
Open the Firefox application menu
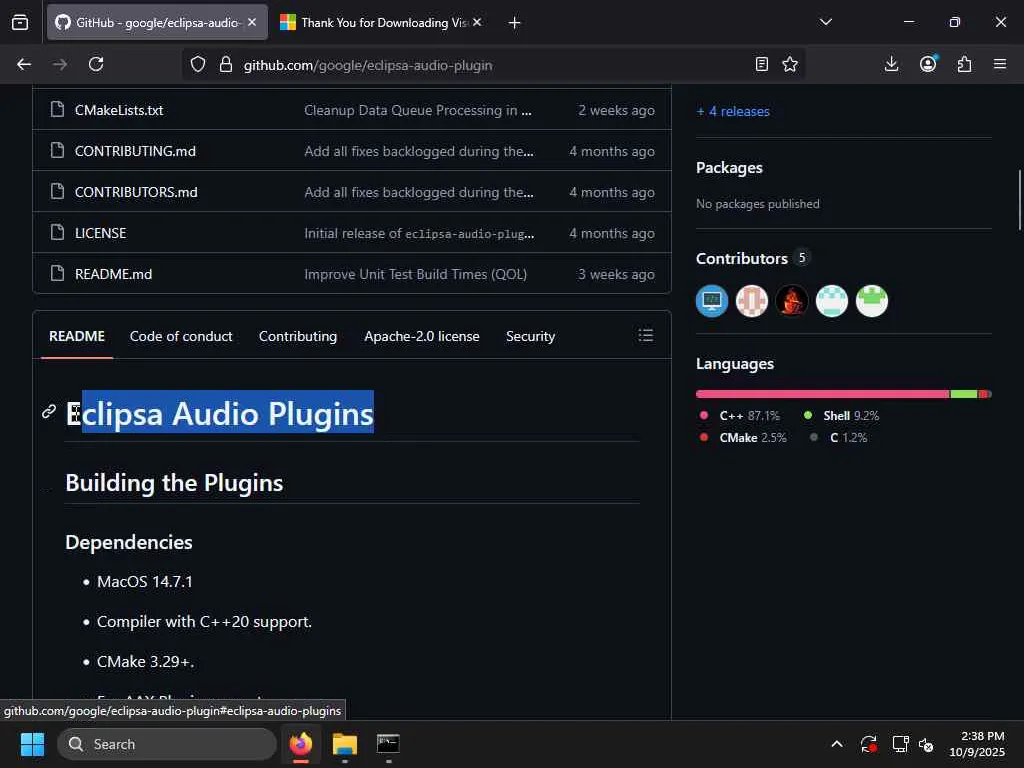click(1000, 64)
